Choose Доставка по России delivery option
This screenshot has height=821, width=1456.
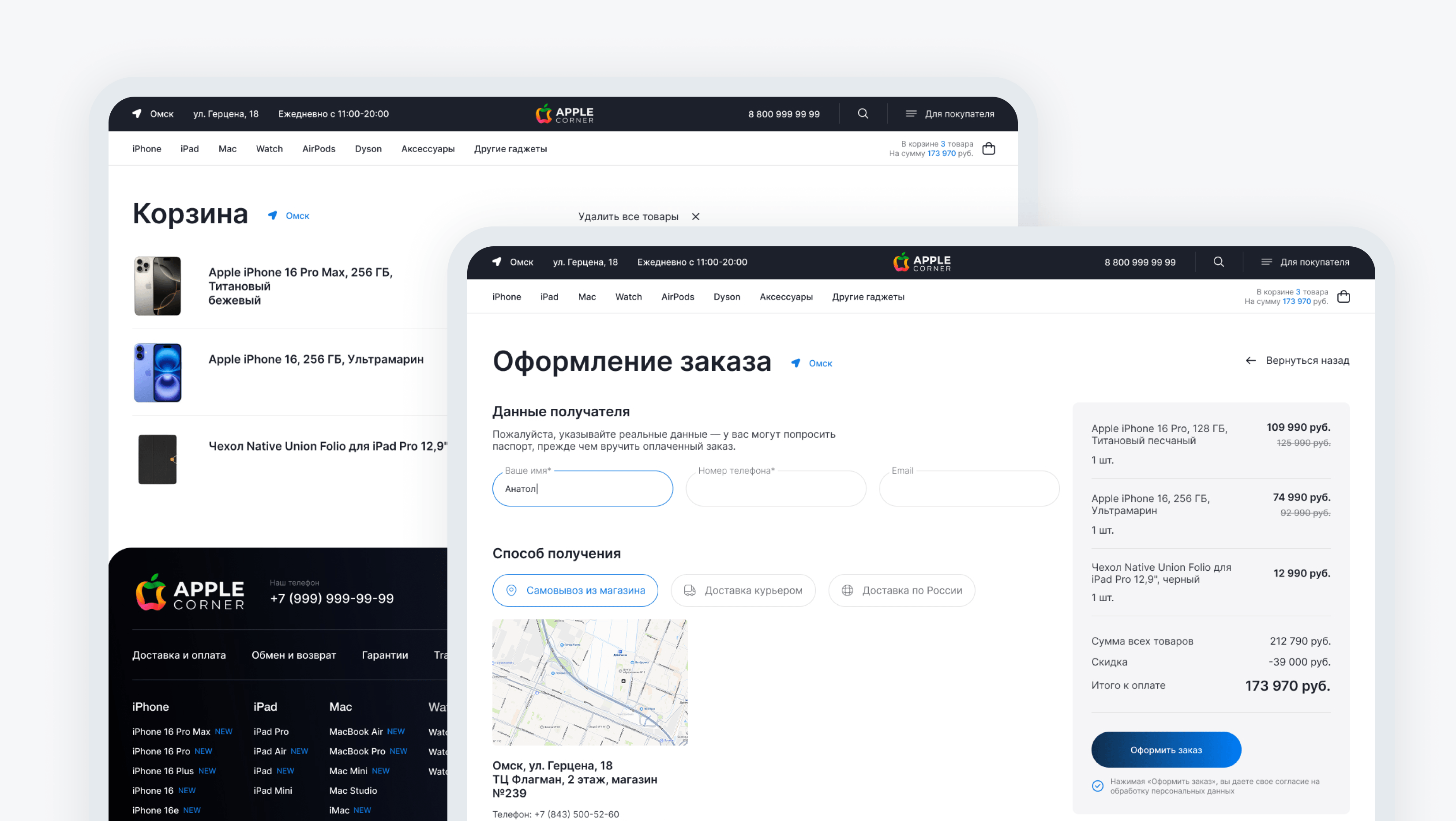tap(901, 590)
